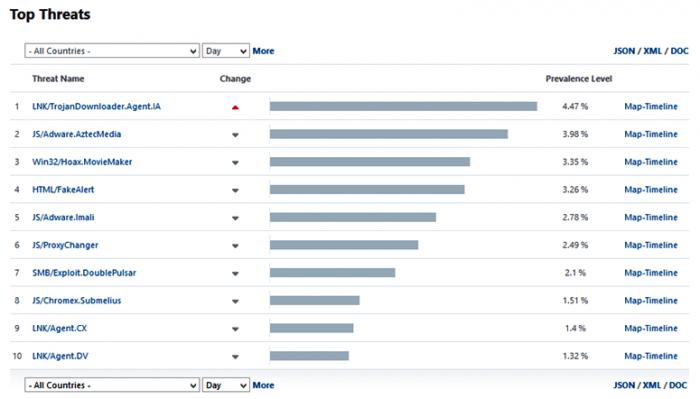Click the top More link

coord(263,51)
